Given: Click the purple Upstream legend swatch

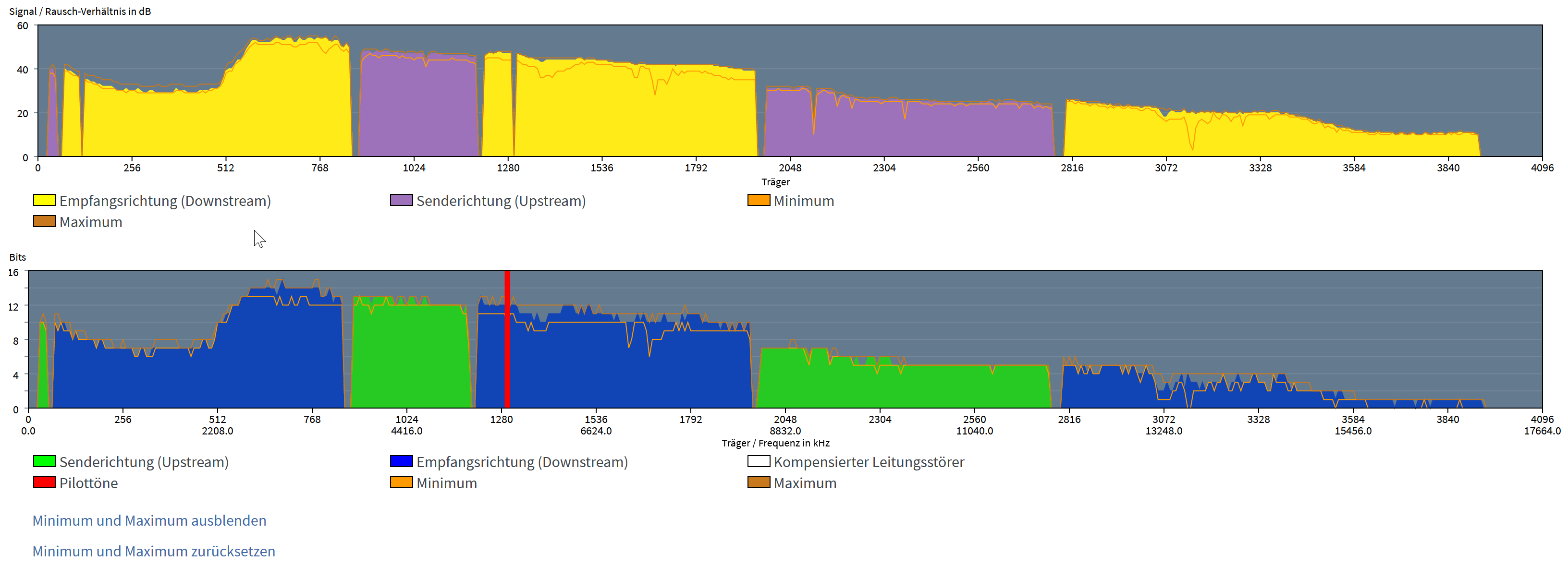Looking at the screenshot, I should [x=401, y=200].
